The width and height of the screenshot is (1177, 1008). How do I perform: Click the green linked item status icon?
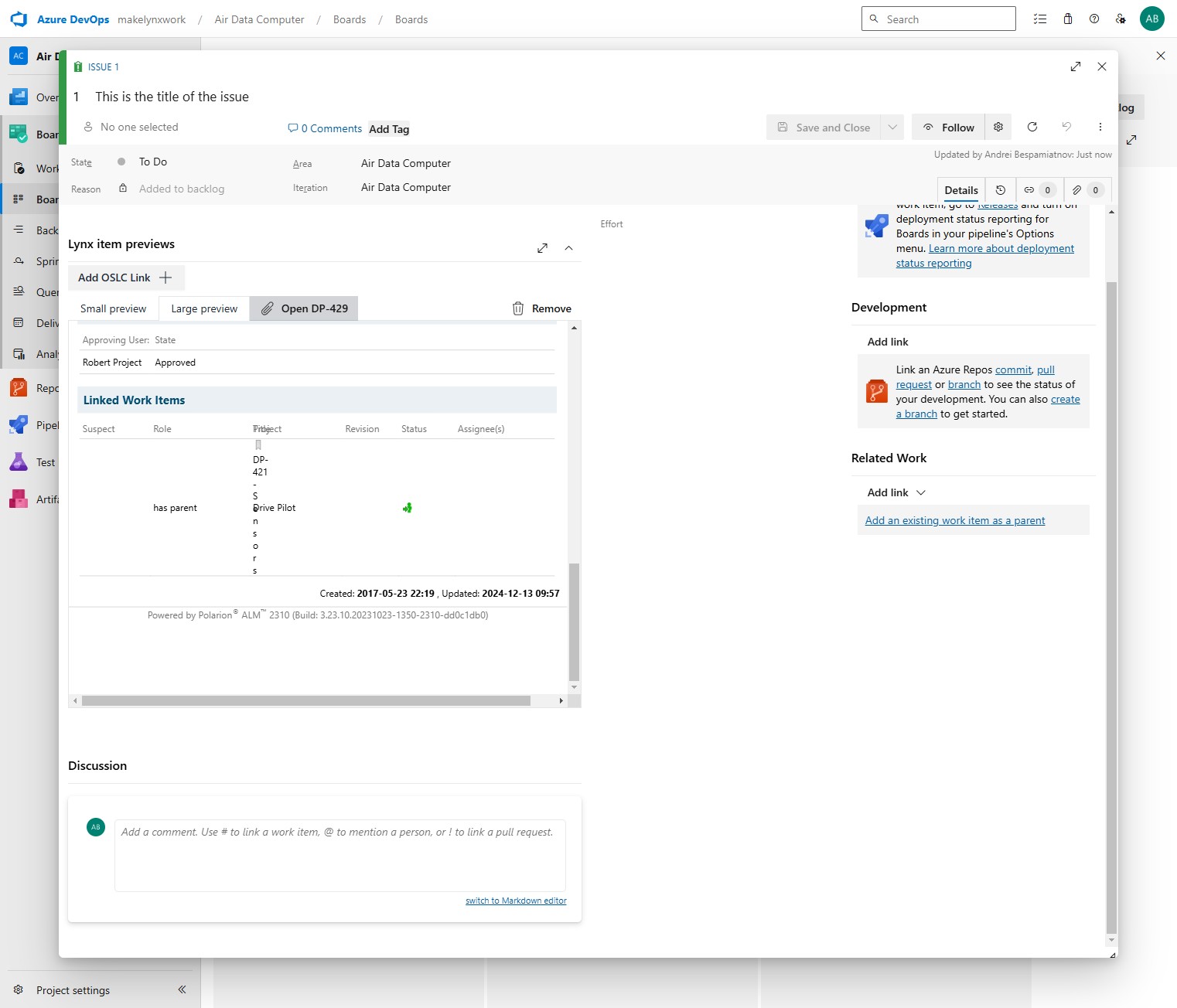tap(408, 508)
